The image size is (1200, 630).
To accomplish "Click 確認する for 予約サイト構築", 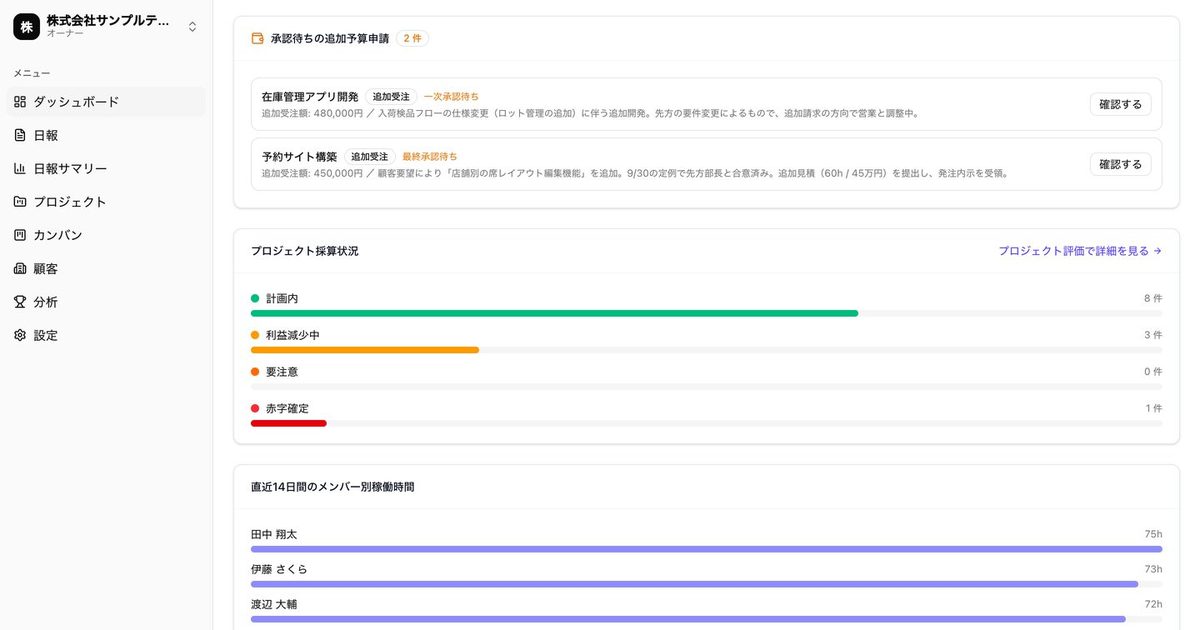I will (x=1120, y=164).
